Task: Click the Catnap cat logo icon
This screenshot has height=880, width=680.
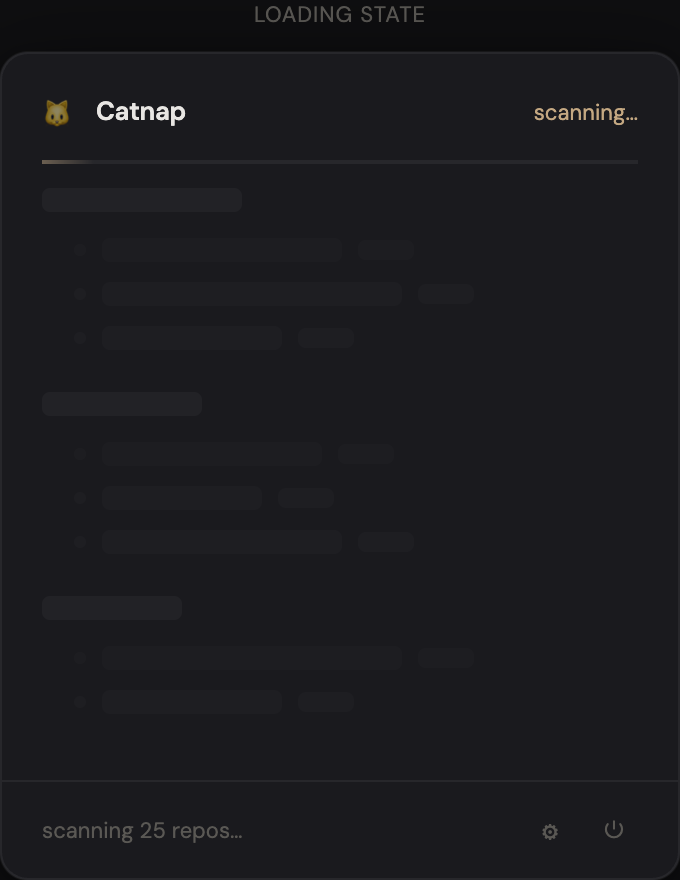Action: pyautogui.click(x=56, y=112)
